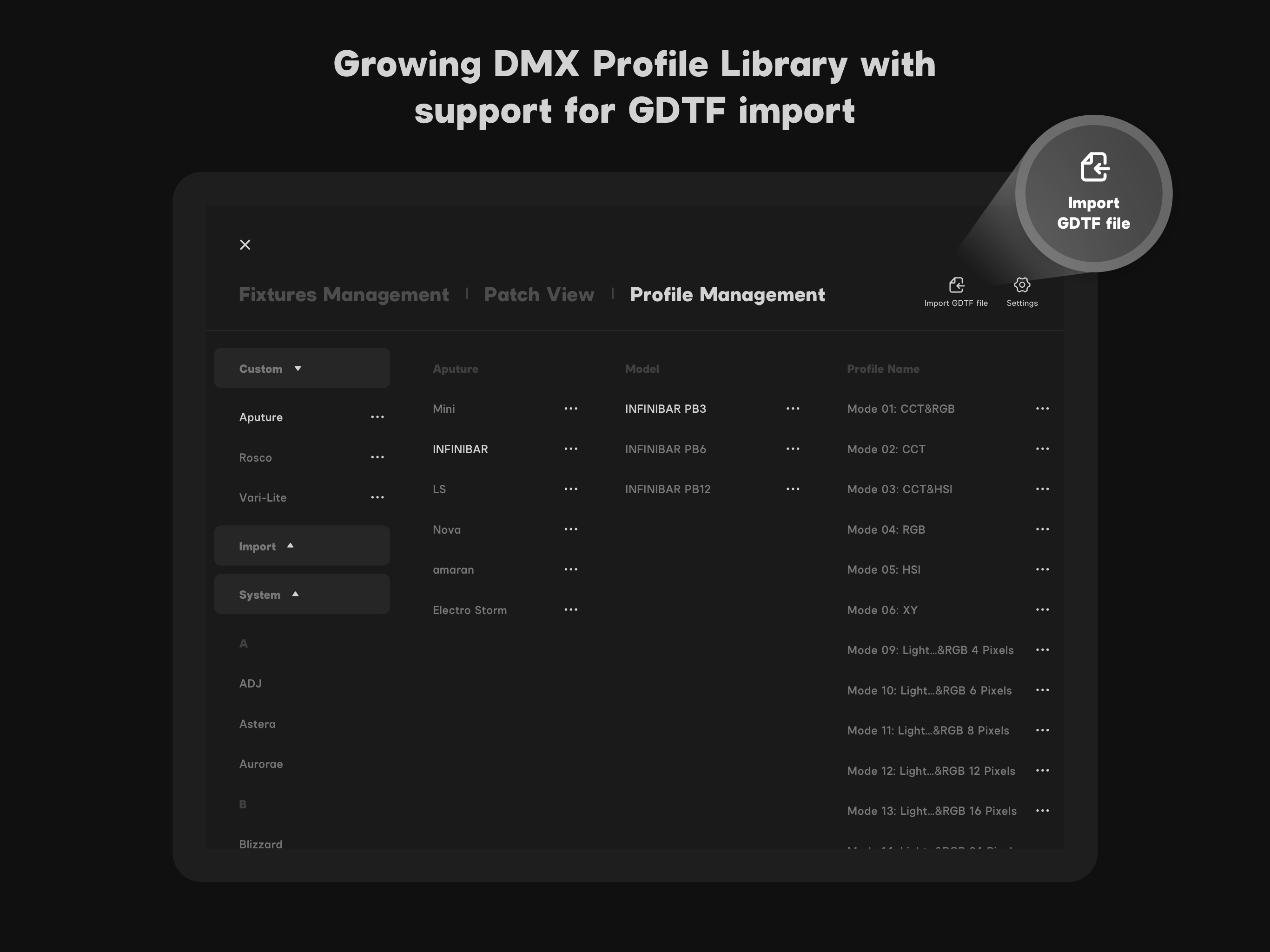Open more options for LS series
The image size is (1270, 952).
tap(571, 489)
